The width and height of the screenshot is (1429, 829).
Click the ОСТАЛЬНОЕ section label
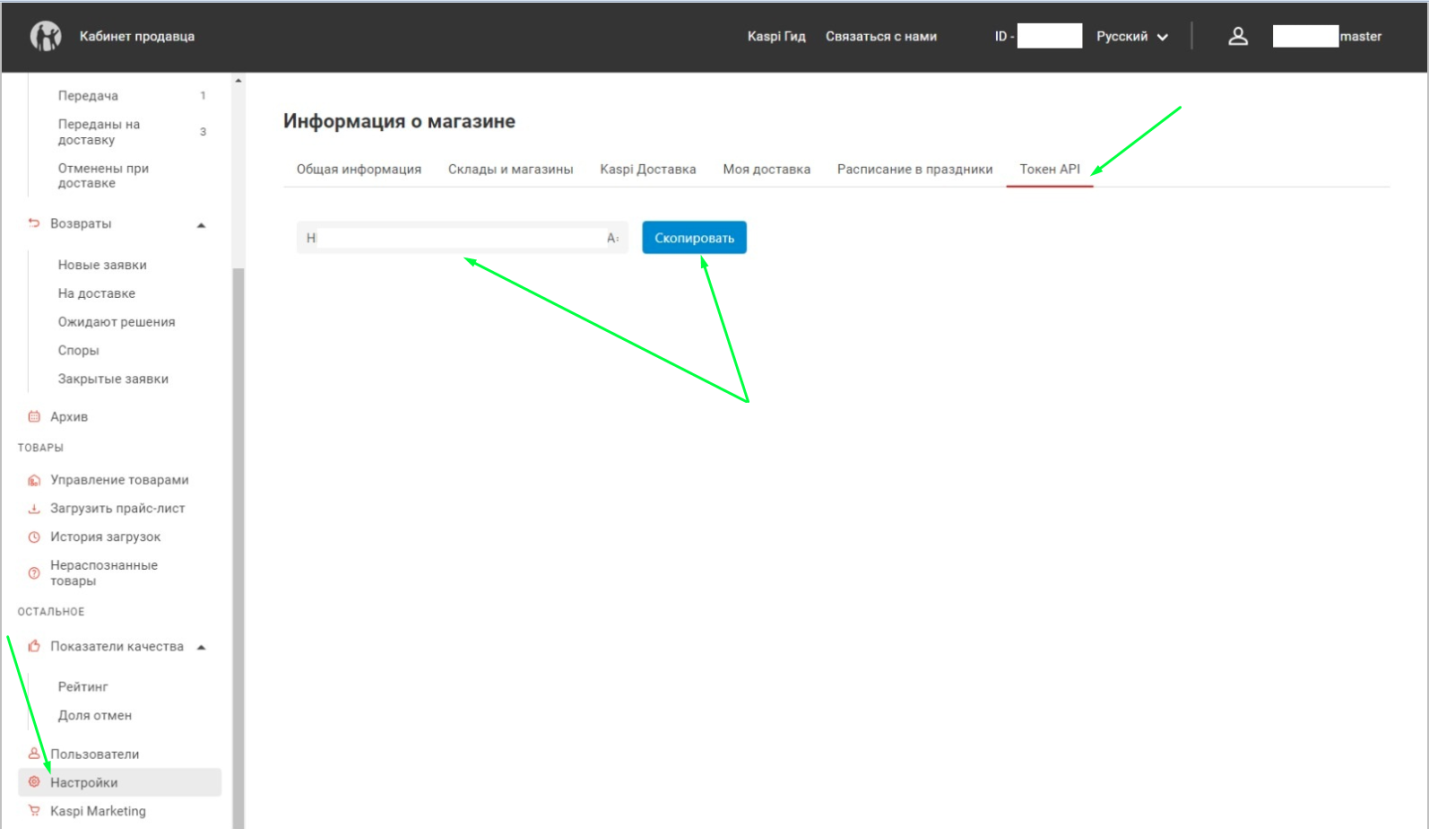coord(51,612)
